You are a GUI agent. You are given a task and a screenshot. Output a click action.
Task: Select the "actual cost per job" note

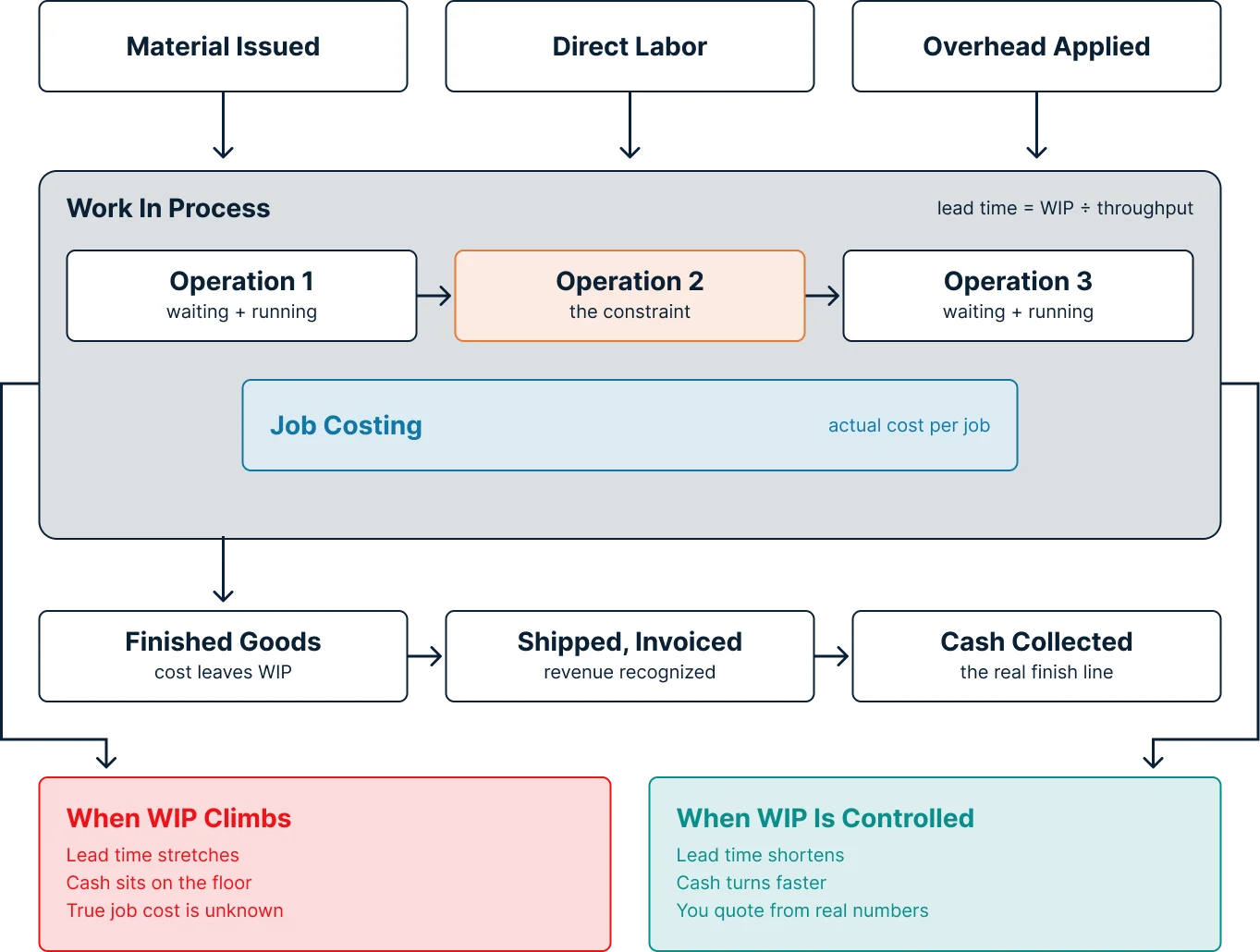pyautogui.click(x=909, y=425)
